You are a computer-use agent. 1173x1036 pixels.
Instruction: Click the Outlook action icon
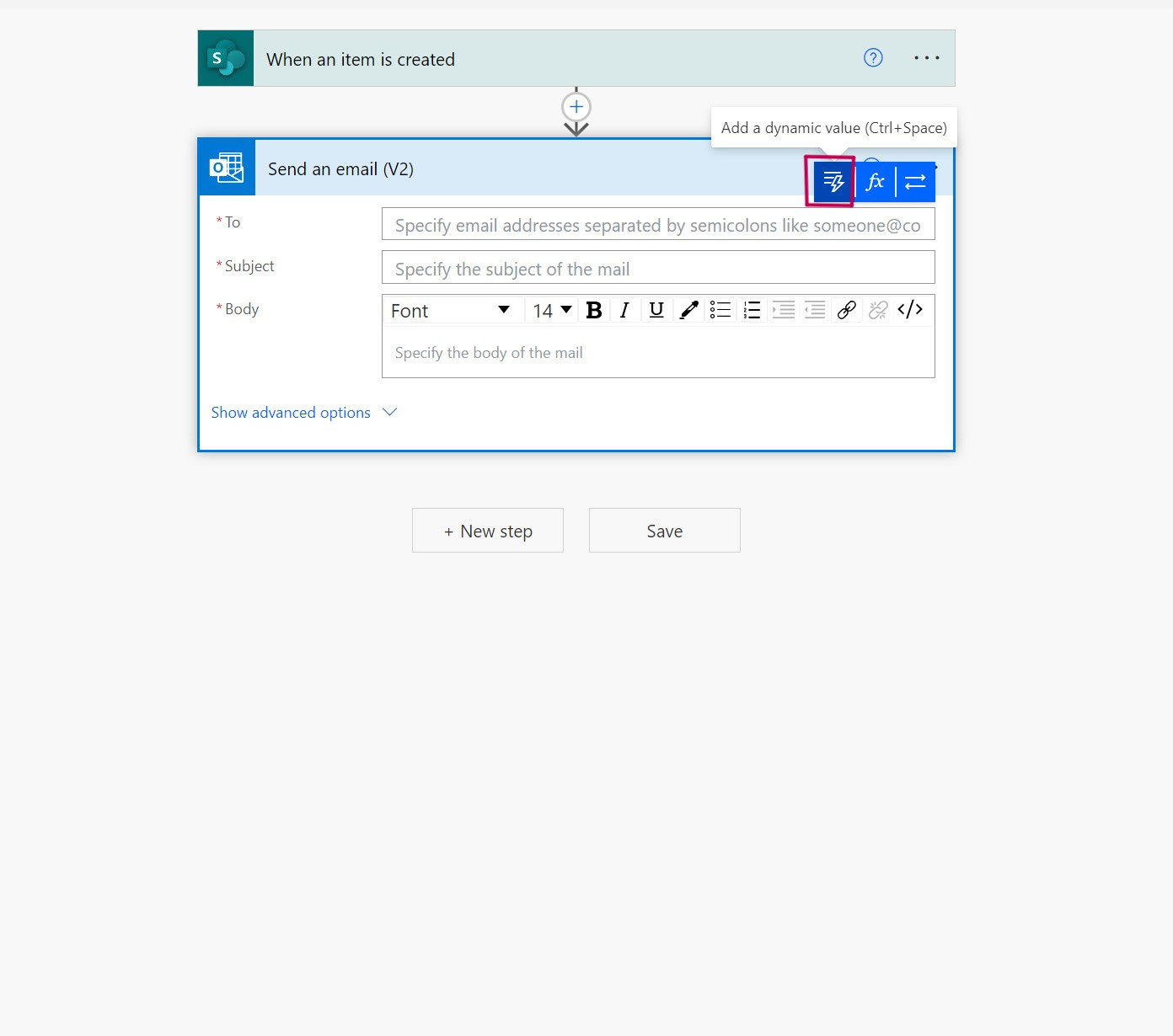228,168
